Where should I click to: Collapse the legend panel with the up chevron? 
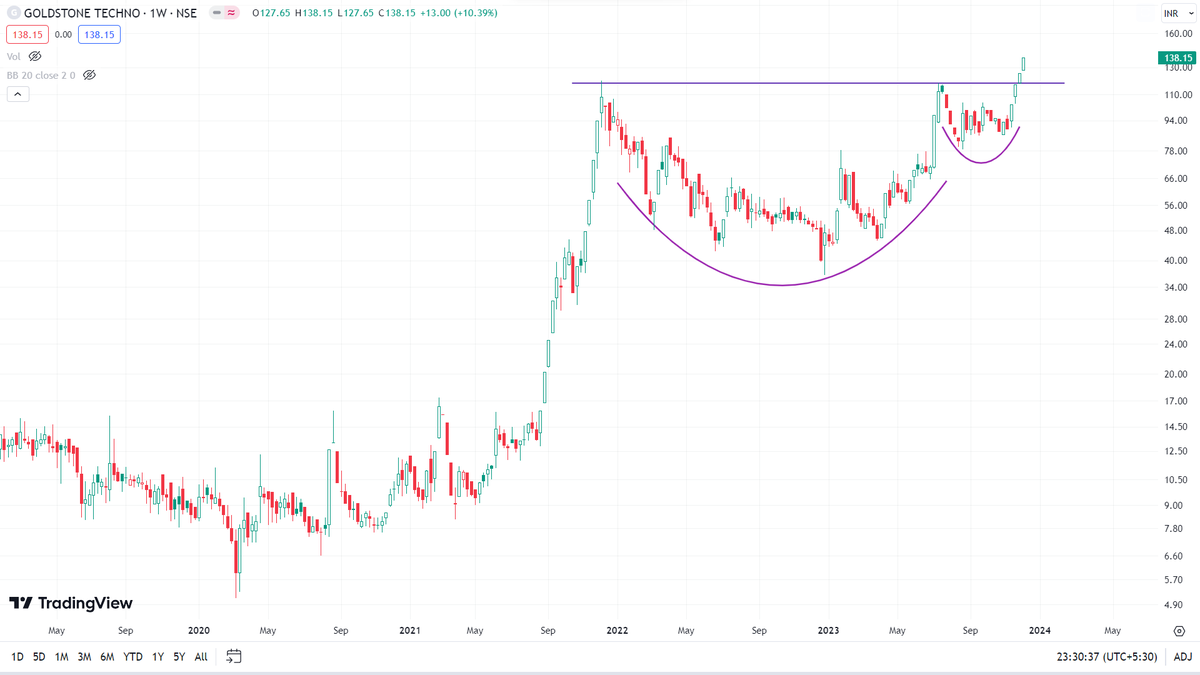coord(17,93)
